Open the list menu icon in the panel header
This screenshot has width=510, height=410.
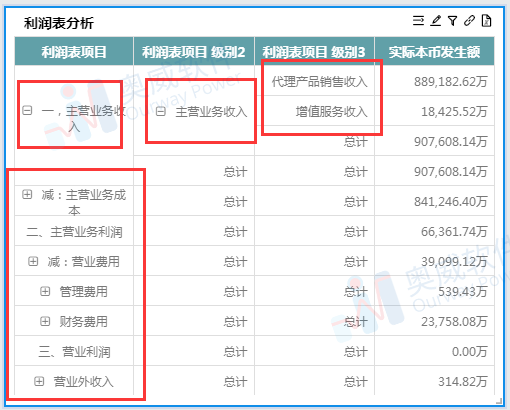pyautogui.click(x=418, y=21)
